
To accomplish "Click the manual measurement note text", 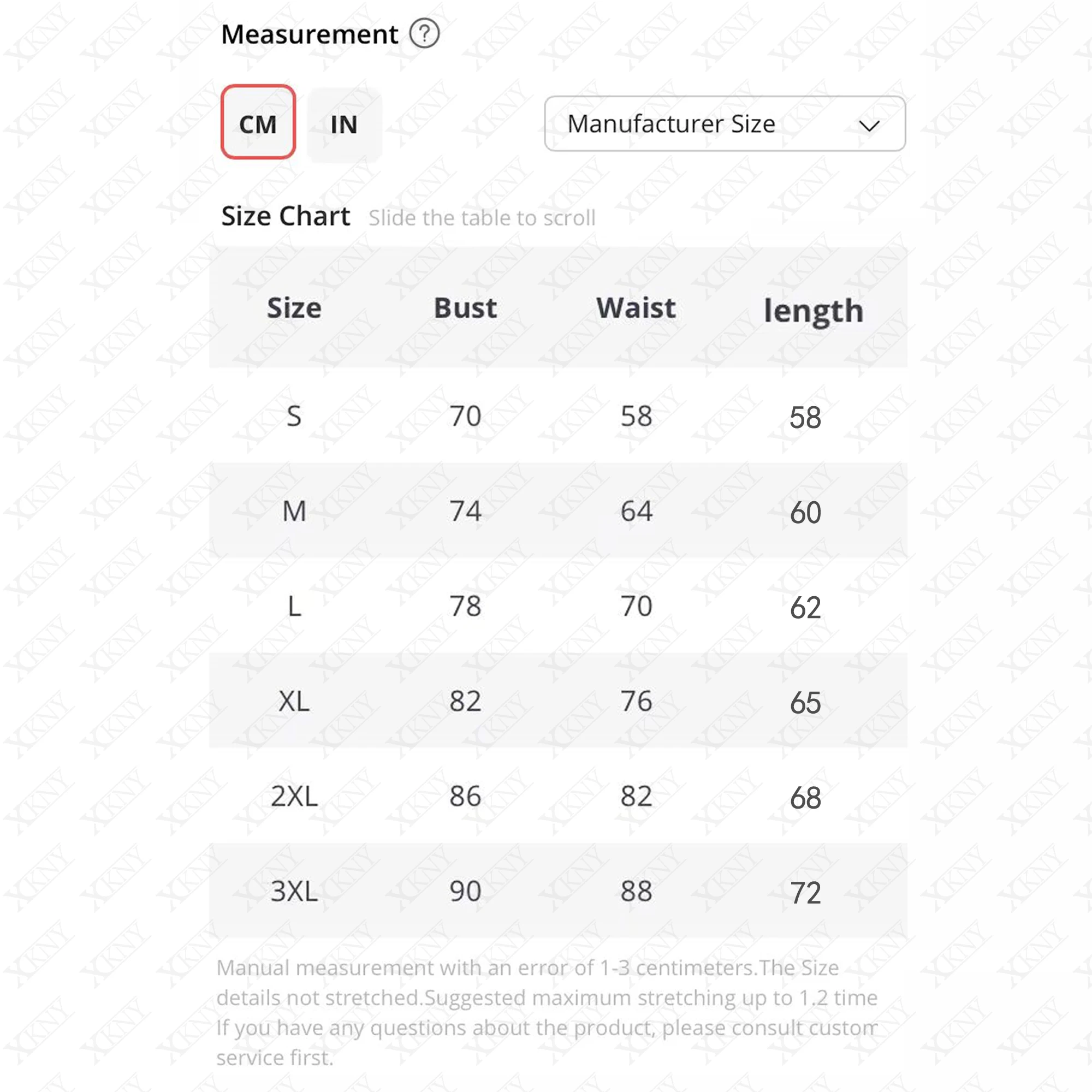I will [547, 1012].
